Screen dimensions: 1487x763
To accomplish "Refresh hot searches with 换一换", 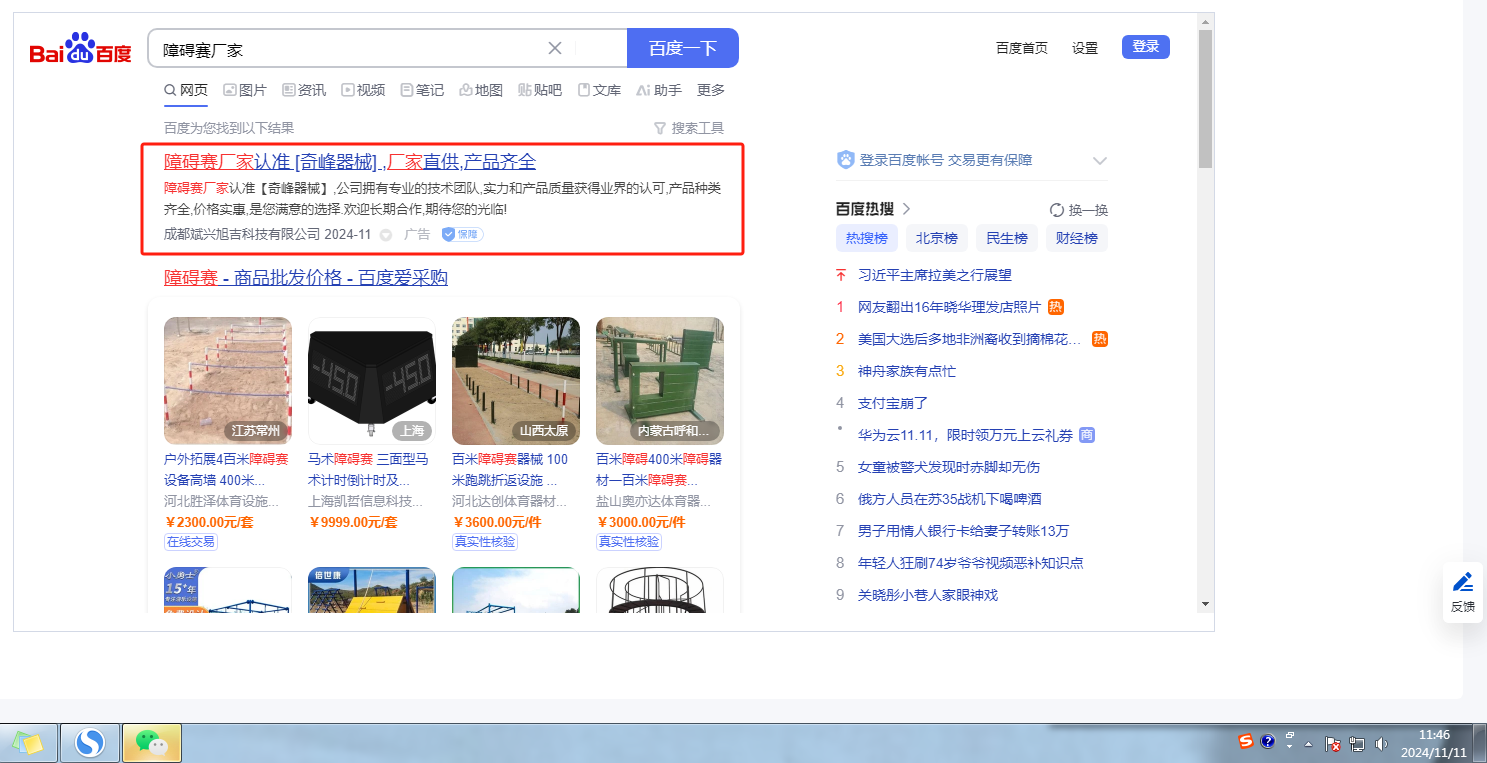I will (1079, 210).
